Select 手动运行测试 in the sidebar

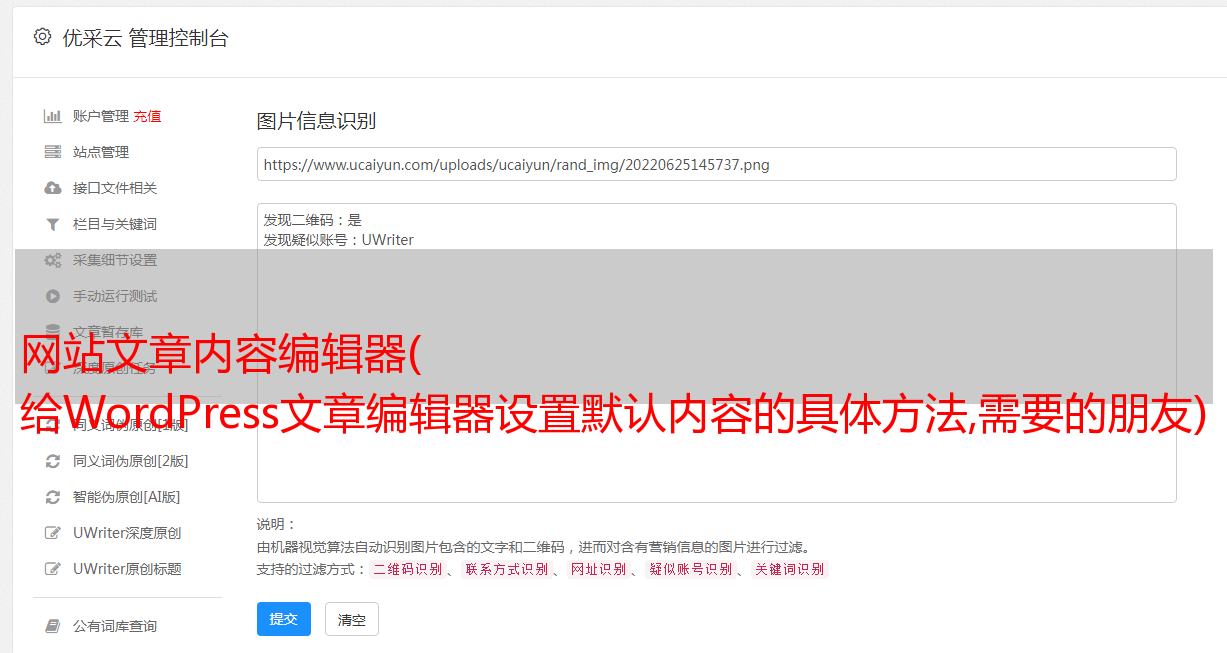(x=115, y=296)
